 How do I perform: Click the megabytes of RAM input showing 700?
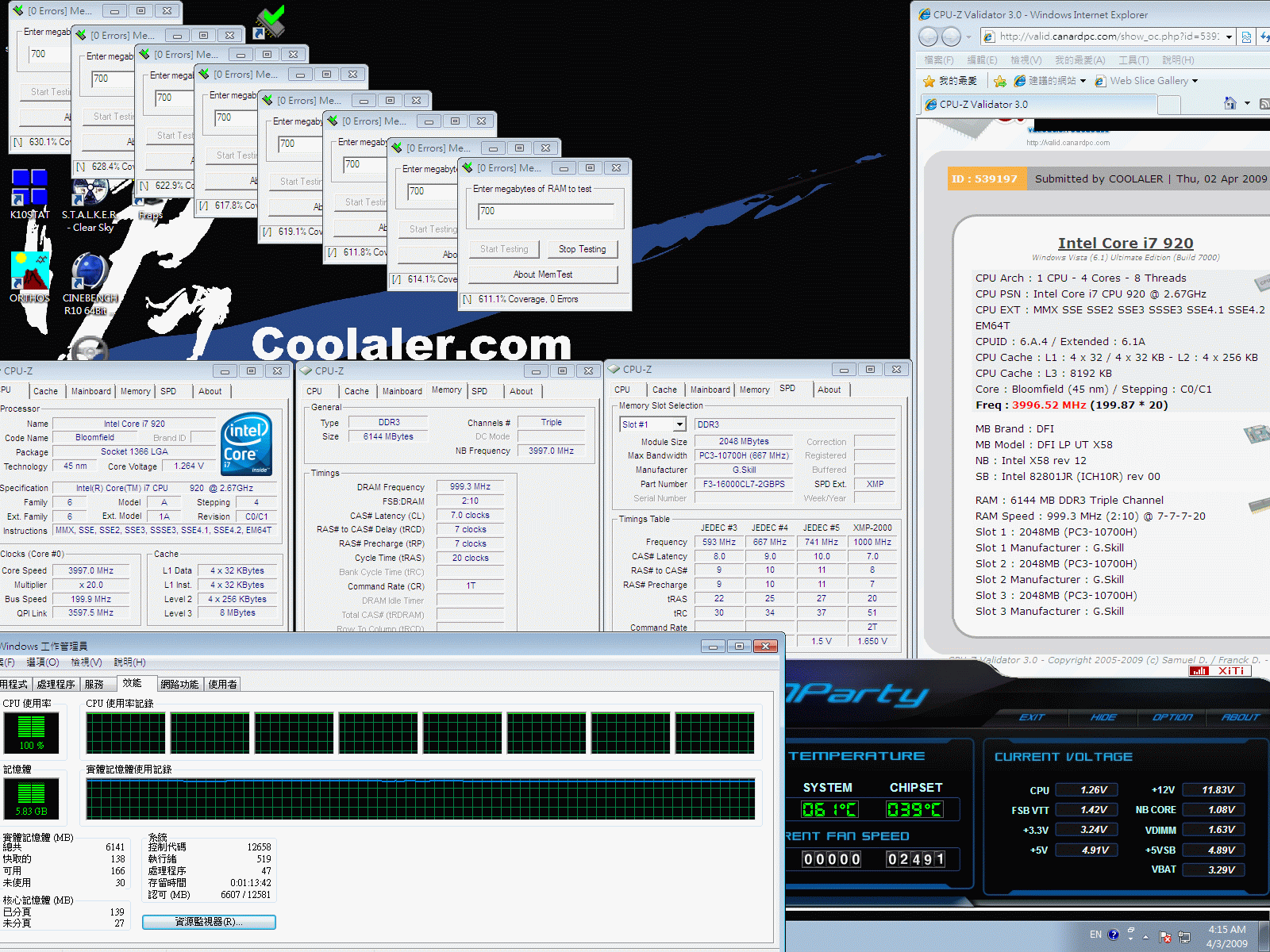546,212
